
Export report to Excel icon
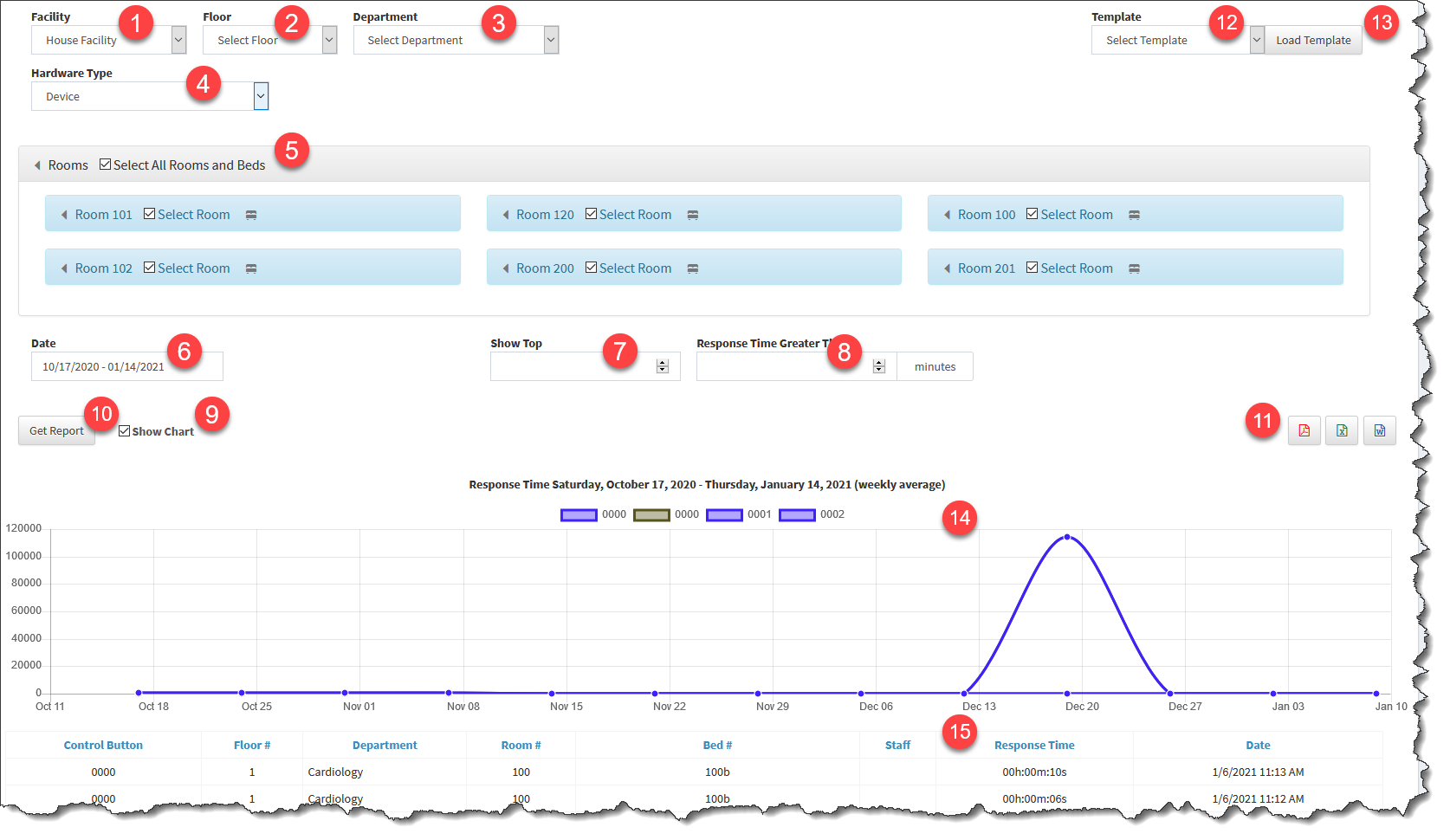1342,430
